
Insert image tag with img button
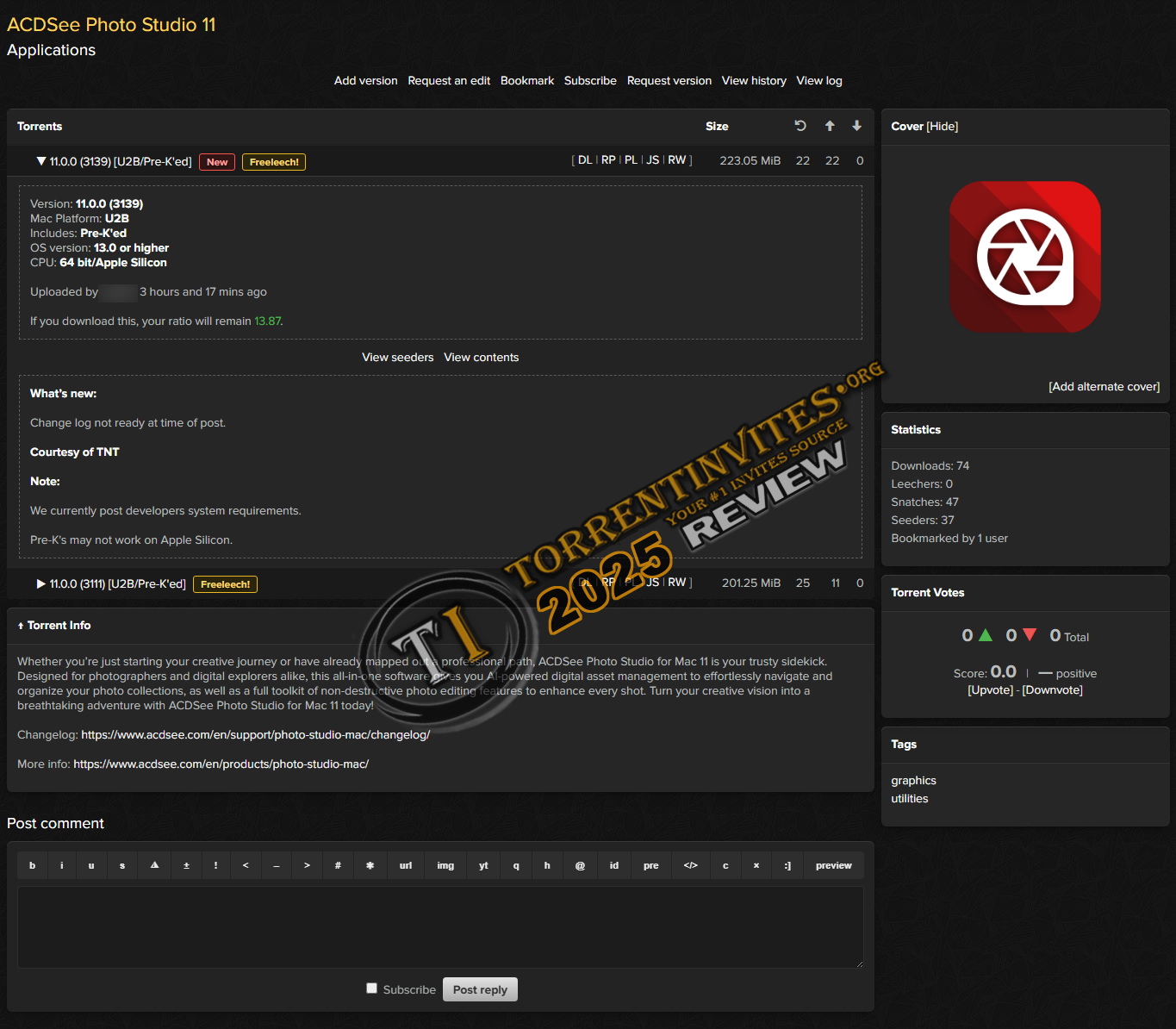click(x=445, y=865)
